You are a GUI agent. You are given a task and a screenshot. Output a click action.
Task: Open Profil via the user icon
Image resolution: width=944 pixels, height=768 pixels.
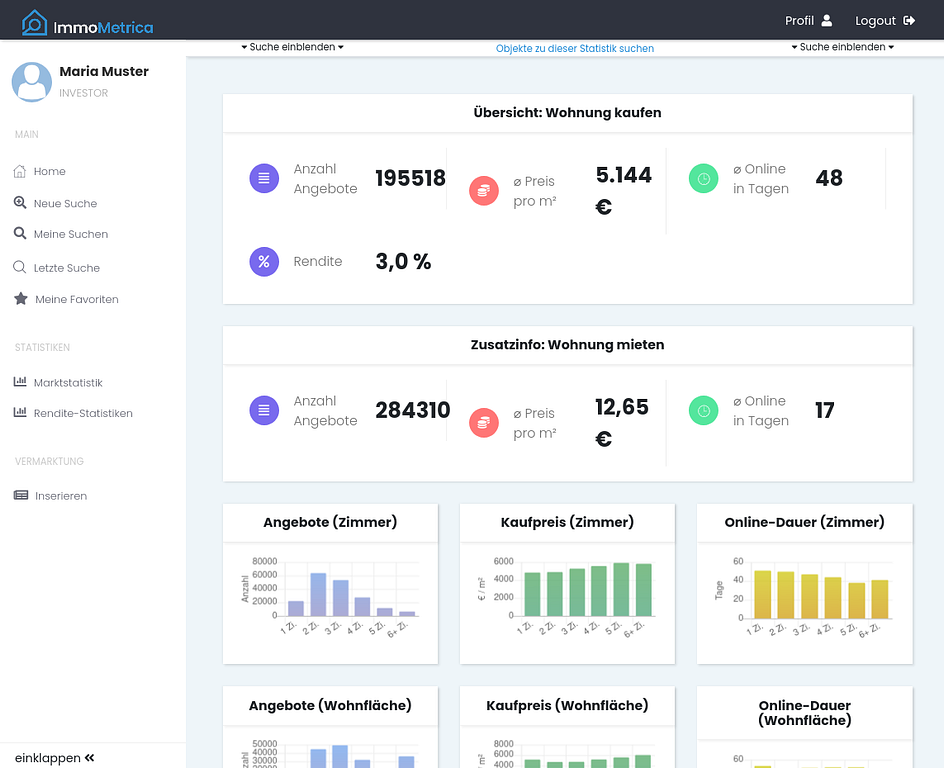[827, 21]
